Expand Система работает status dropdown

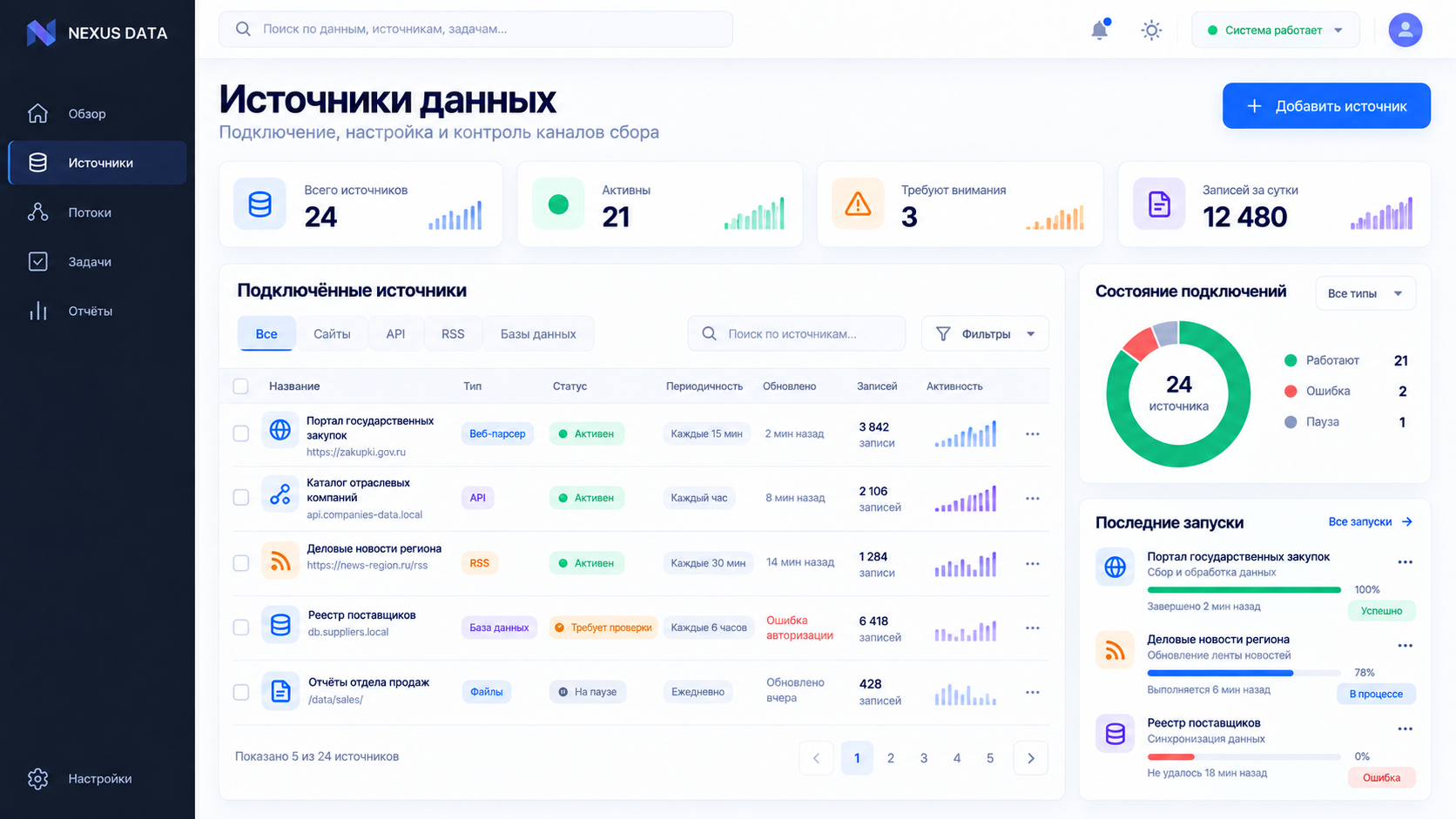1274,30
